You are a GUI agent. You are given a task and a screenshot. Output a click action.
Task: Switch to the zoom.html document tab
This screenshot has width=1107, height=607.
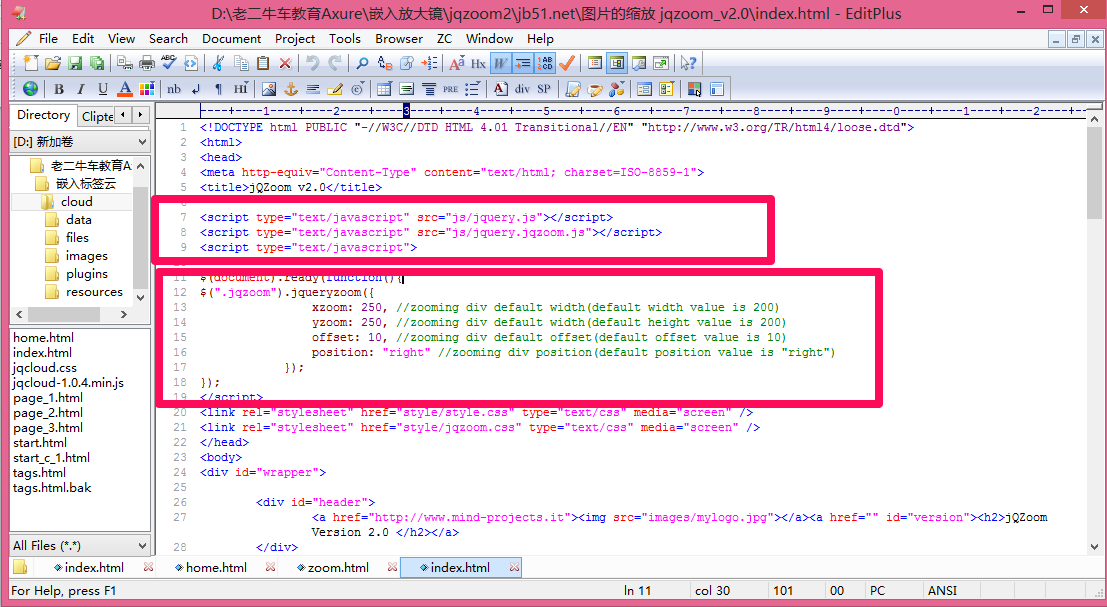(338, 567)
